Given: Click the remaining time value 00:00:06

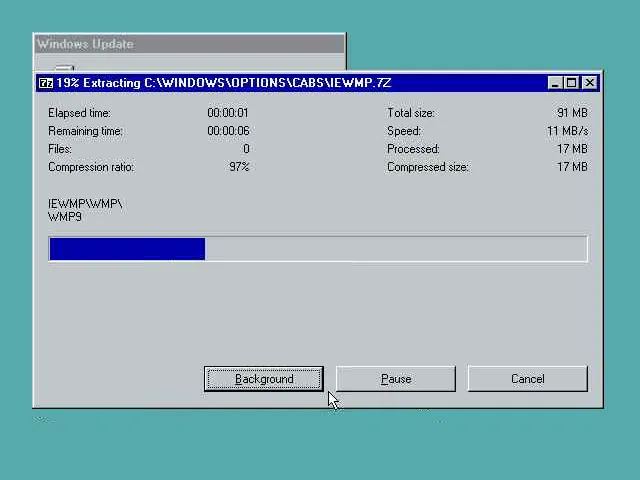Looking at the screenshot, I should (x=228, y=131).
